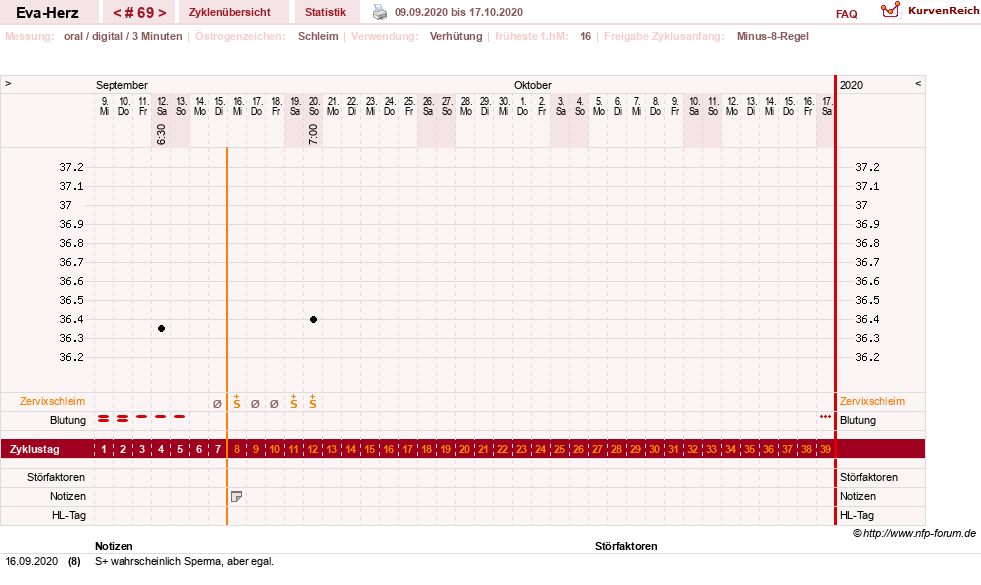Click the date range 09.09.2020 bis 17.10.2020
Viewport: 981px width, 585px height.
(x=459, y=12)
